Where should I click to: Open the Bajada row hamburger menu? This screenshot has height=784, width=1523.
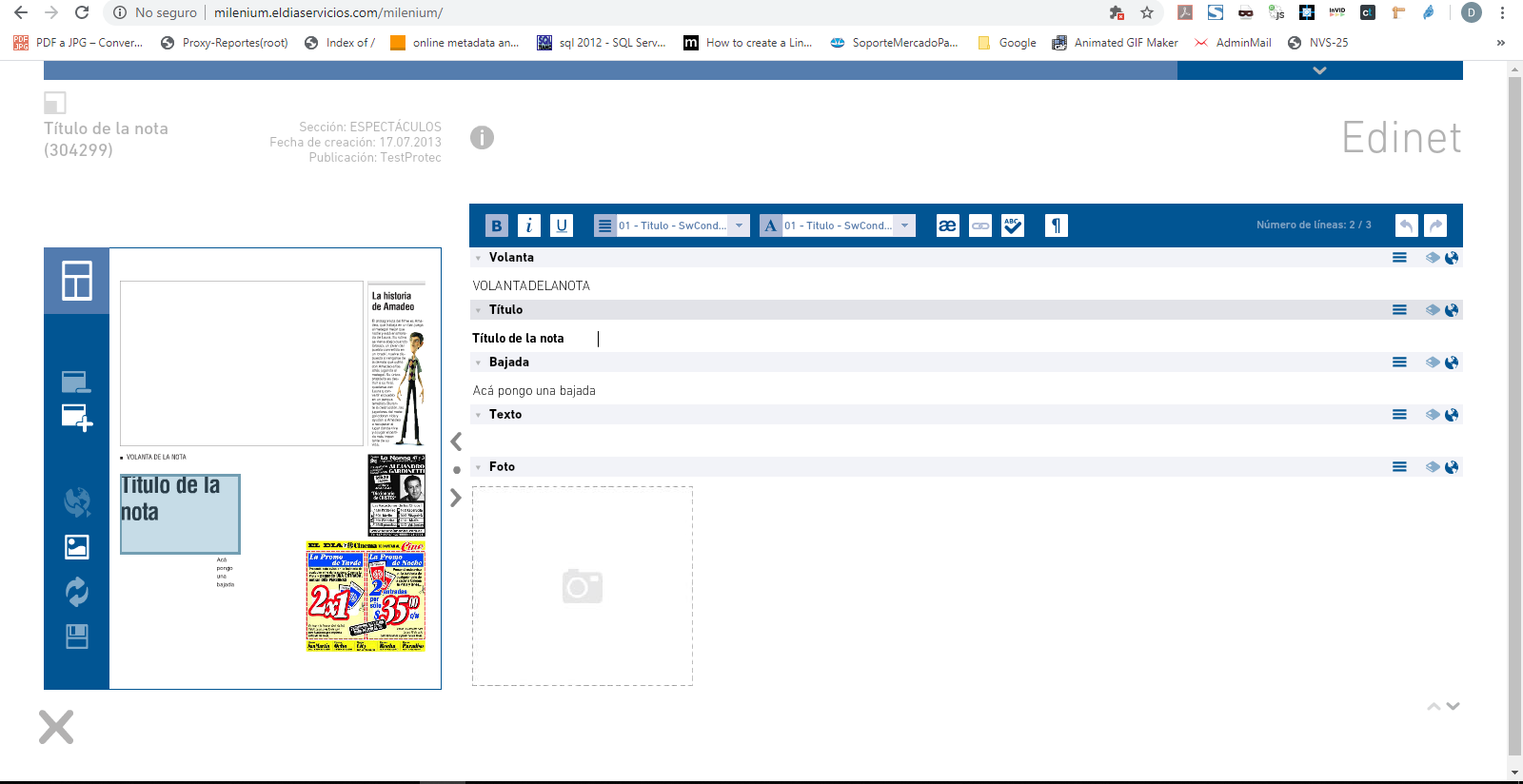(x=1399, y=363)
